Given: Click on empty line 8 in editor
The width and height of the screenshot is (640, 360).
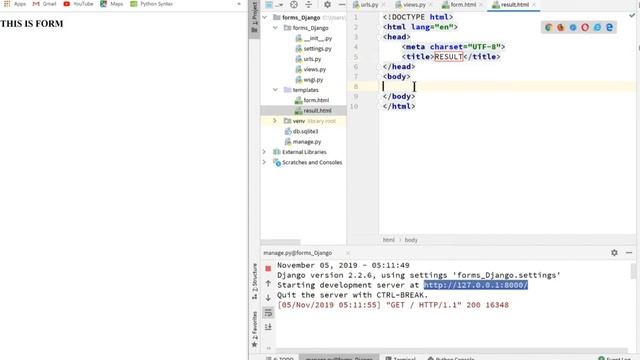Looking at the screenshot, I should click(x=507, y=86).
